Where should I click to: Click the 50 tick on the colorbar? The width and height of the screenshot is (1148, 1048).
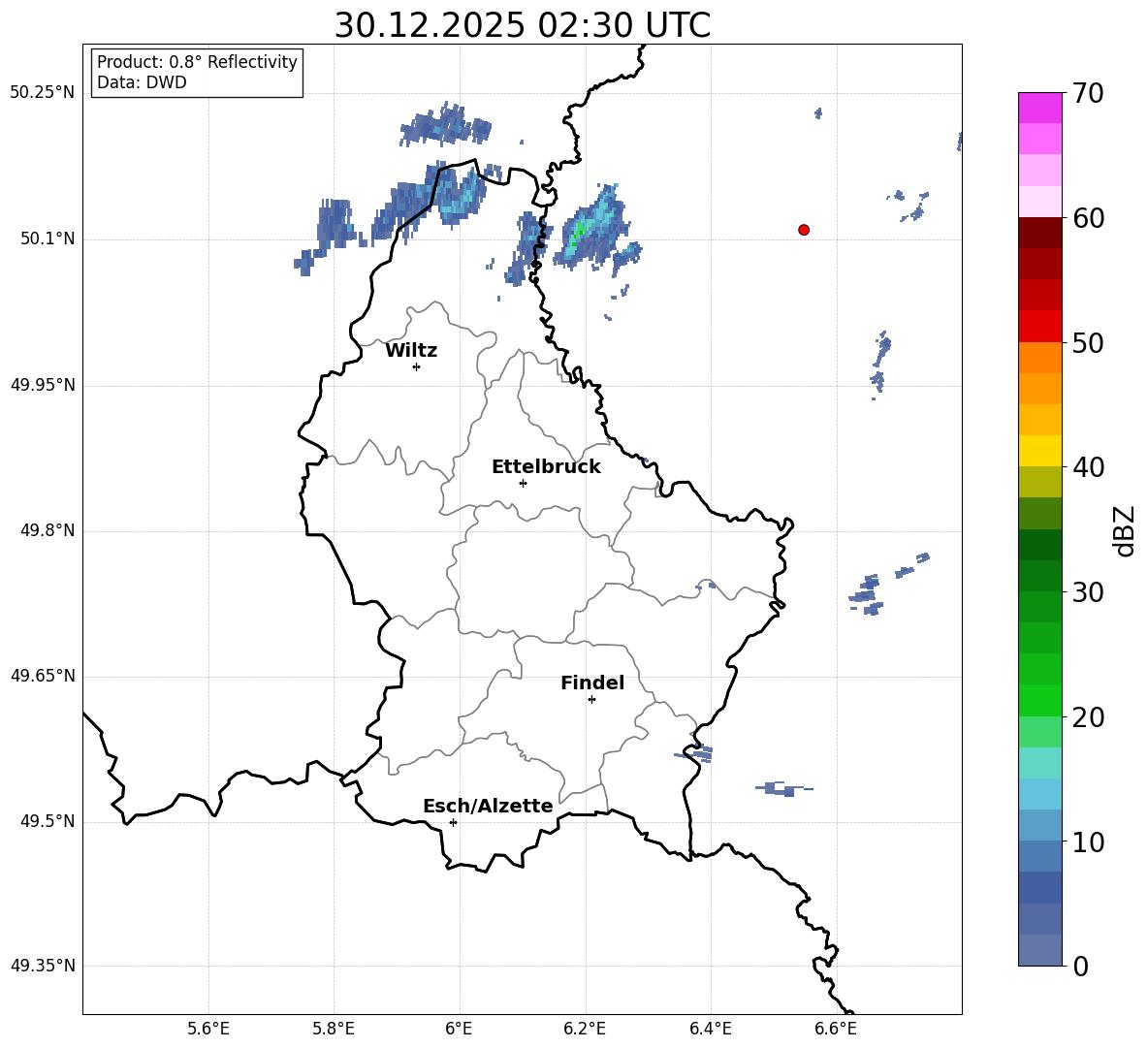(x=1089, y=342)
